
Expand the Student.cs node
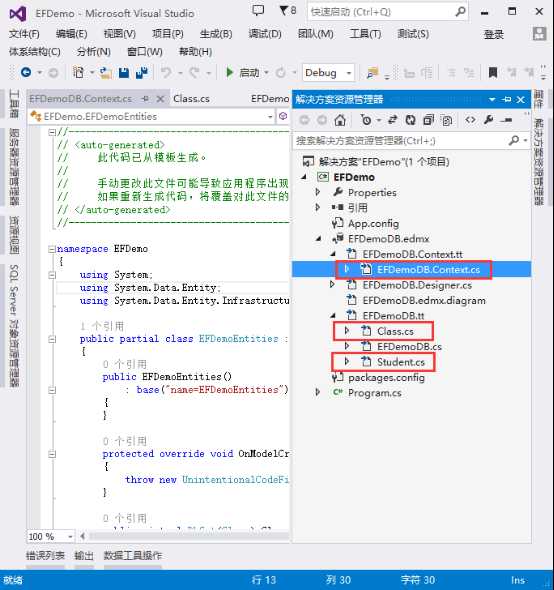coord(347,362)
